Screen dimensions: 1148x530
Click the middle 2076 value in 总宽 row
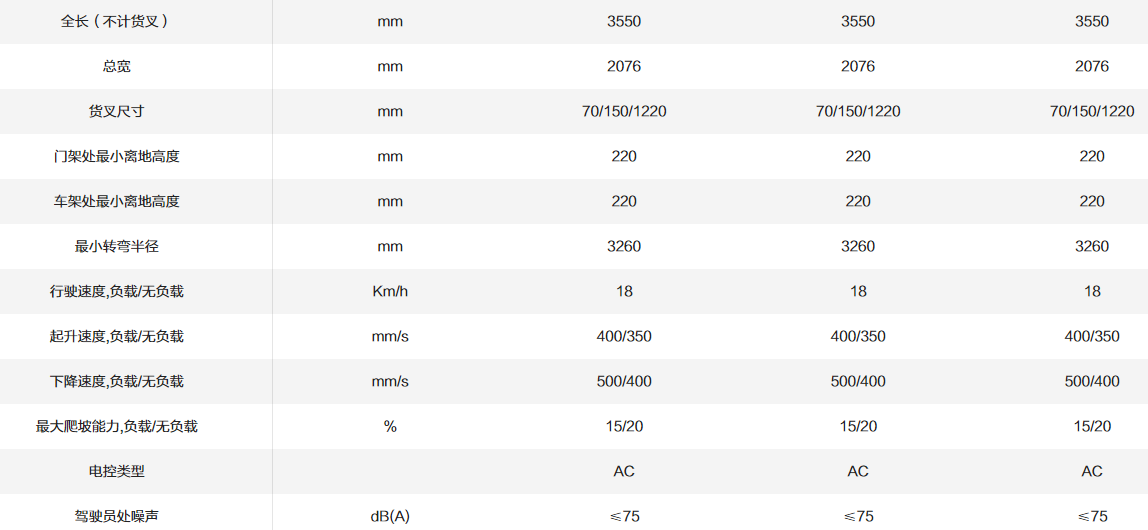click(858, 66)
